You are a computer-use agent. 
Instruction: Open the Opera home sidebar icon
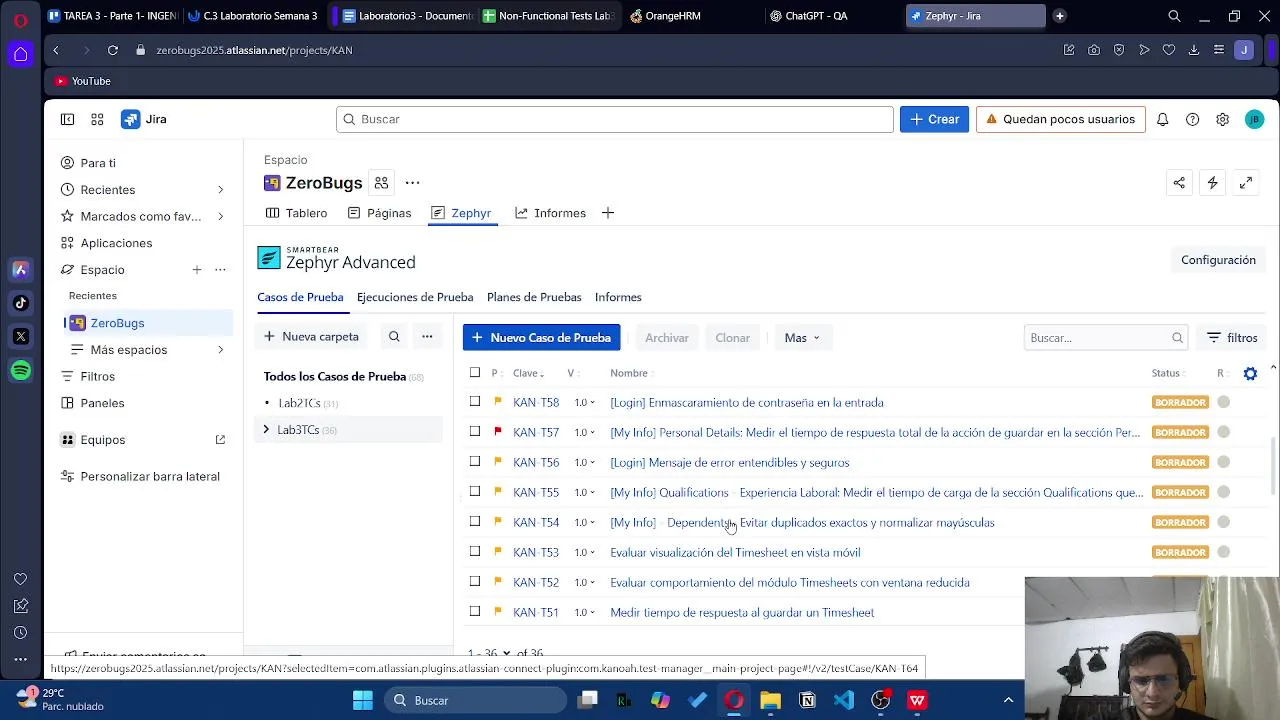pyautogui.click(x=21, y=55)
